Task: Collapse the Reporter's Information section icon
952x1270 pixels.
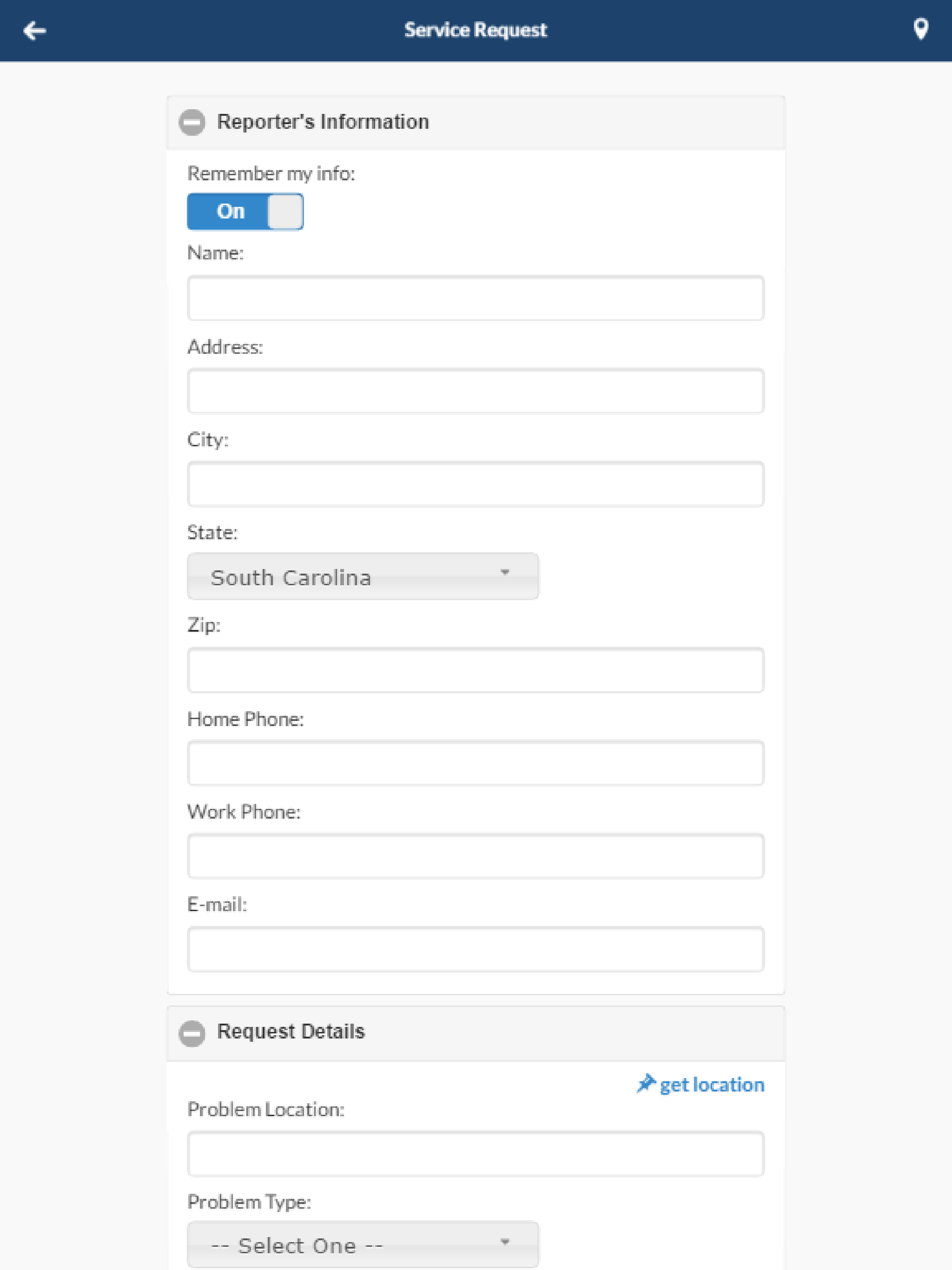Action: (x=192, y=122)
